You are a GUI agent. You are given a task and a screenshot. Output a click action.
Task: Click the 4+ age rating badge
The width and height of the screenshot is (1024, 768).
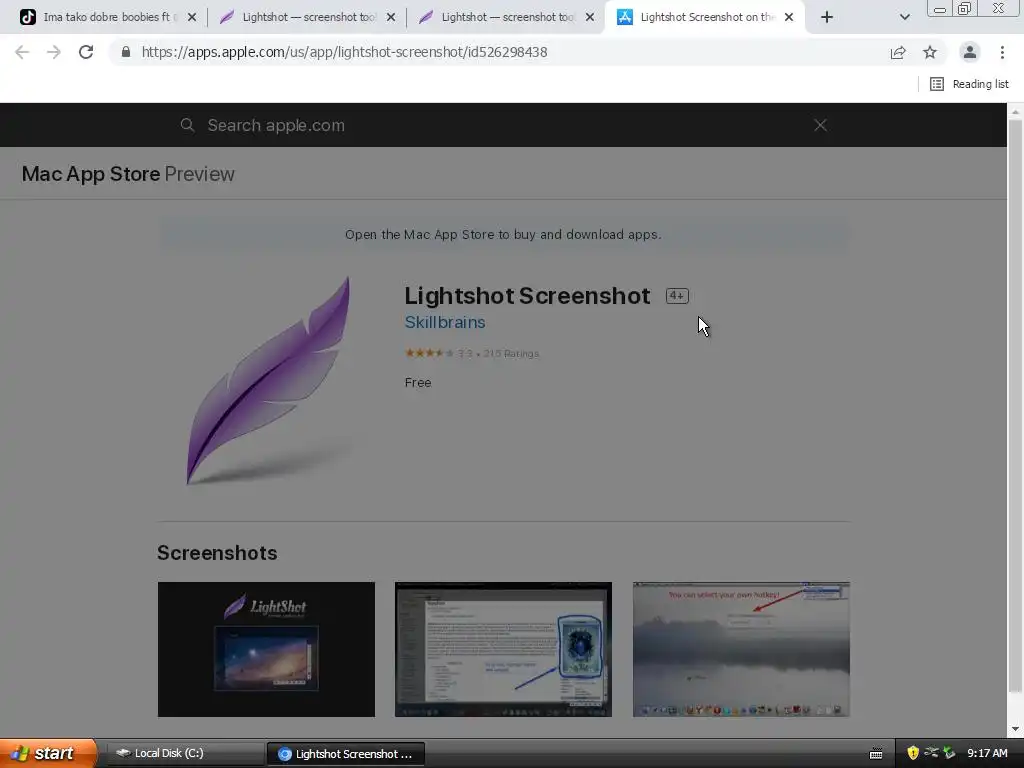click(677, 296)
